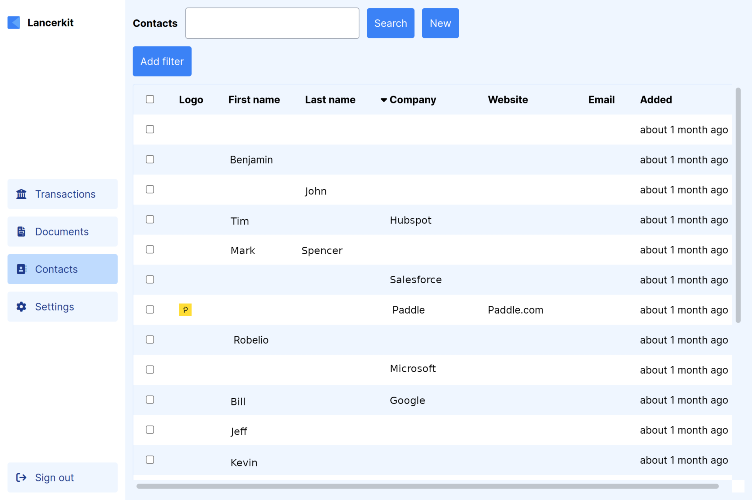Open Settings via the gear icon

point(21,307)
